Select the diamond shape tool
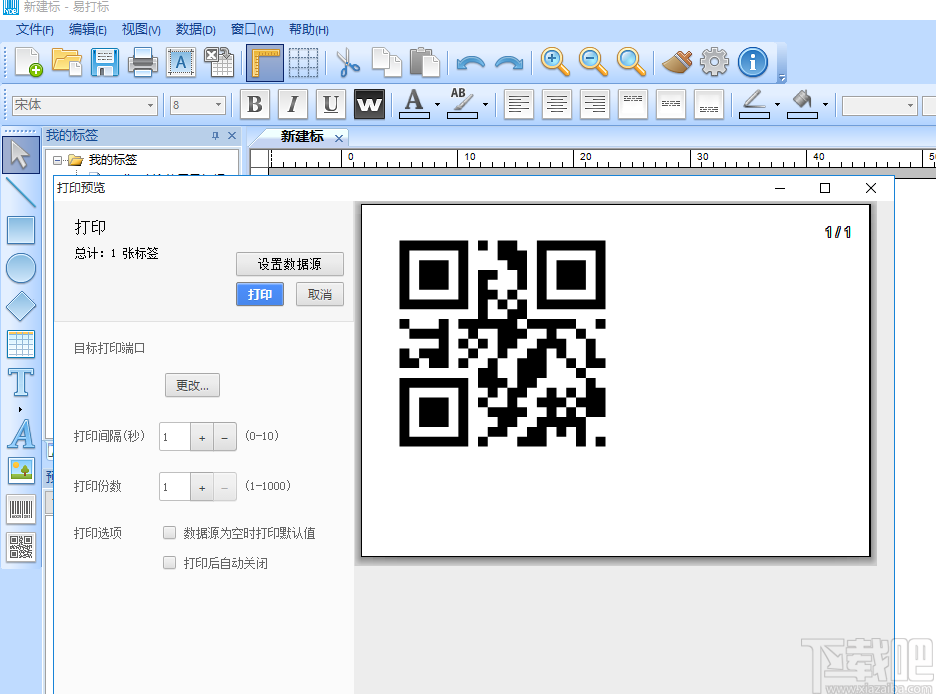 (x=20, y=306)
